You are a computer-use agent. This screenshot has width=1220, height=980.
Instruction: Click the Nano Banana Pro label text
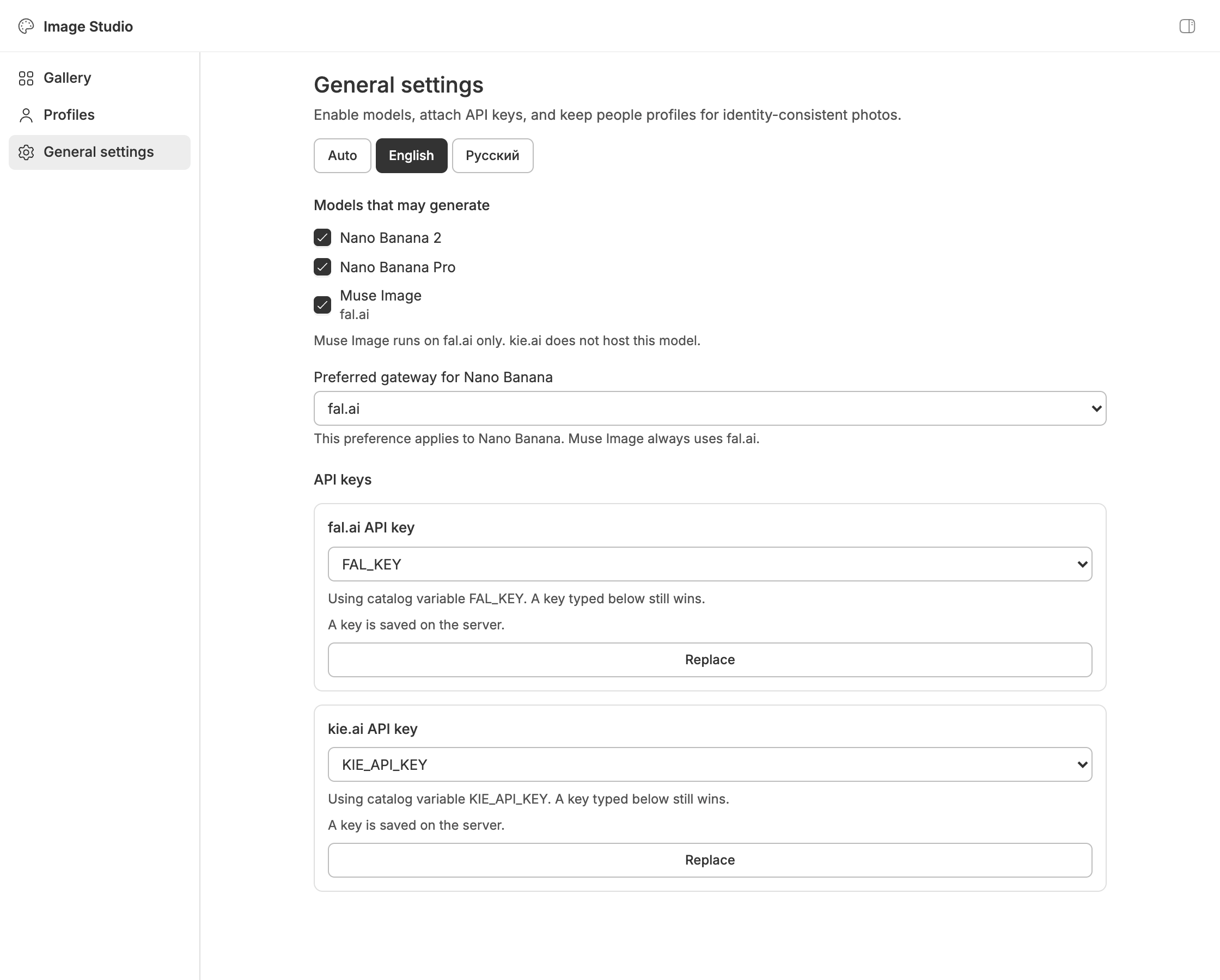coord(397,267)
